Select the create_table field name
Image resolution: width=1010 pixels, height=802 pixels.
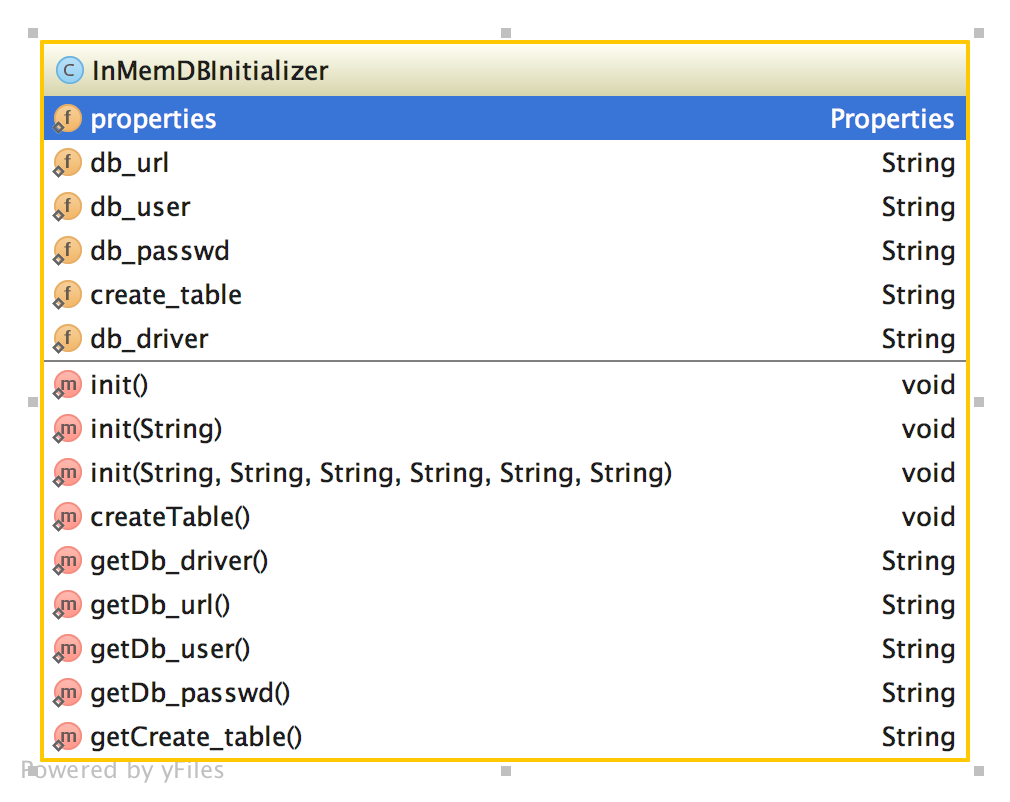[166, 295]
